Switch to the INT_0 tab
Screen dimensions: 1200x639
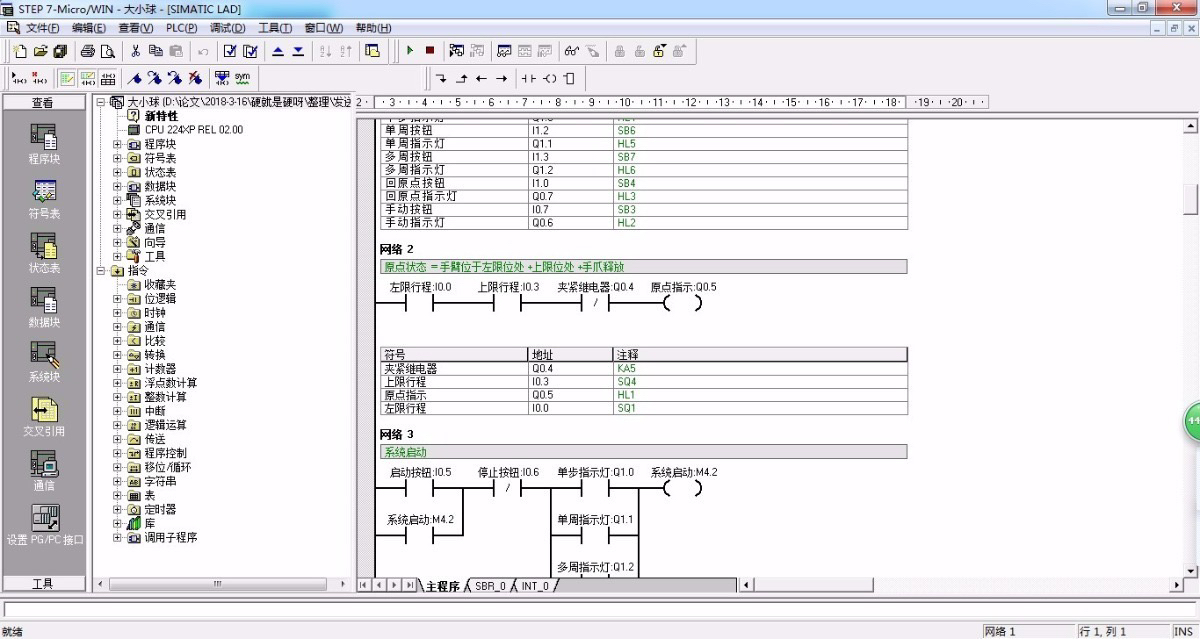(535, 586)
